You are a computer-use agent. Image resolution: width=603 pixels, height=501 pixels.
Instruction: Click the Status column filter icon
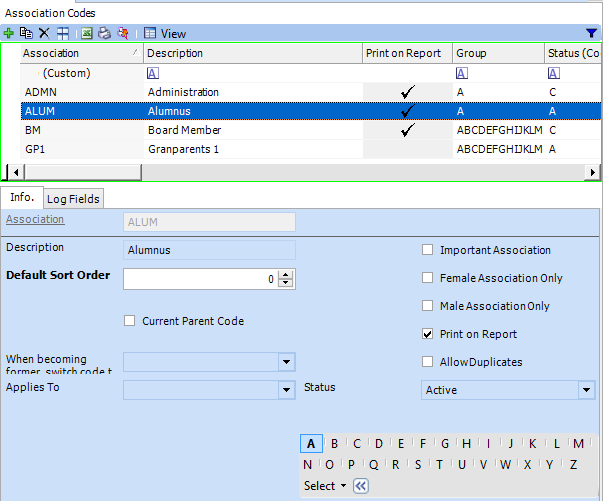tap(554, 73)
